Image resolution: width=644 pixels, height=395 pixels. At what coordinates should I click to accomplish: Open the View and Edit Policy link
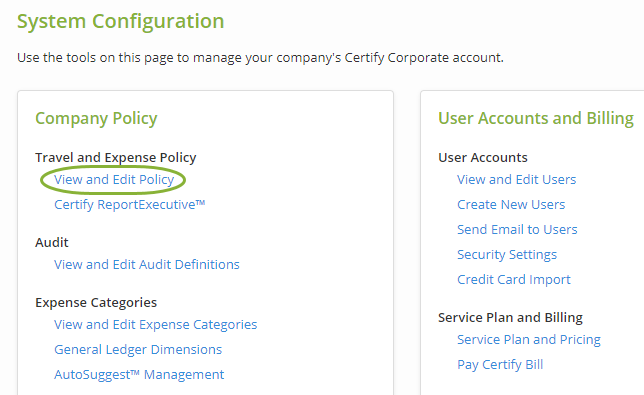[114, 180]
